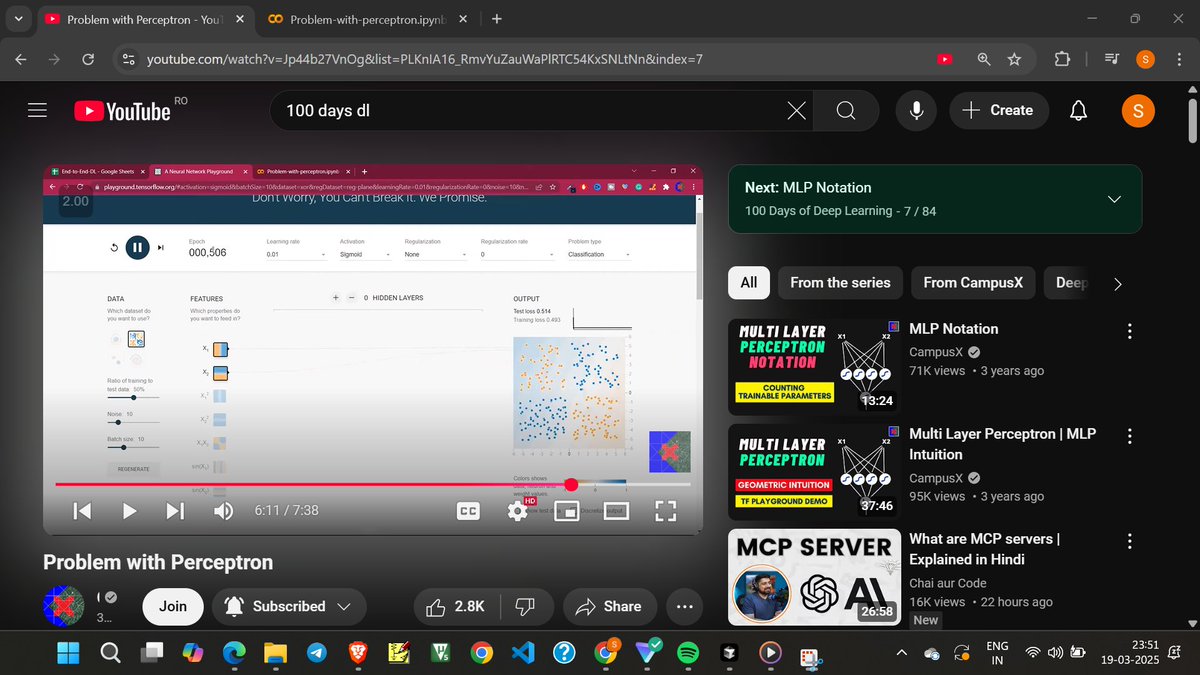Start voice search with microphone
Screen dimensions: 1200x675
(x=916, y=110)
